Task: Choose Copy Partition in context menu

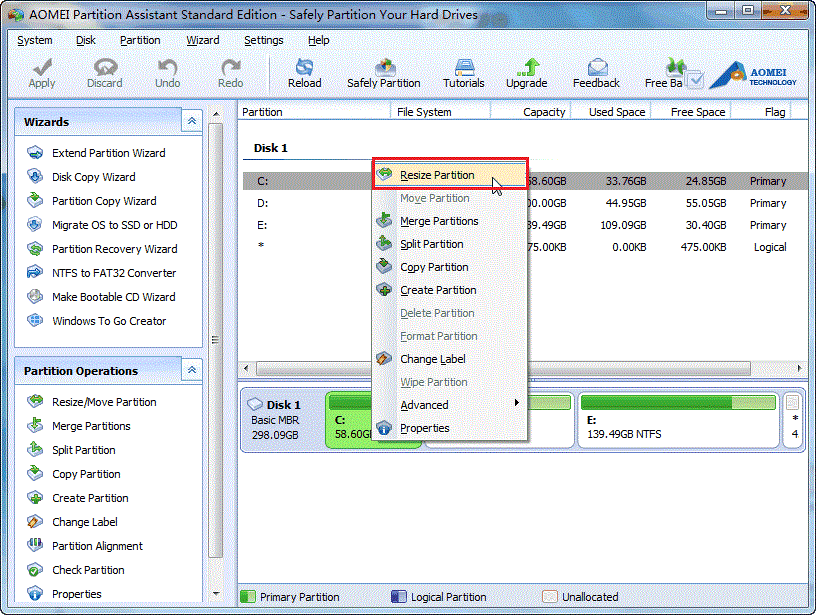Action: [x=450, y=267]
